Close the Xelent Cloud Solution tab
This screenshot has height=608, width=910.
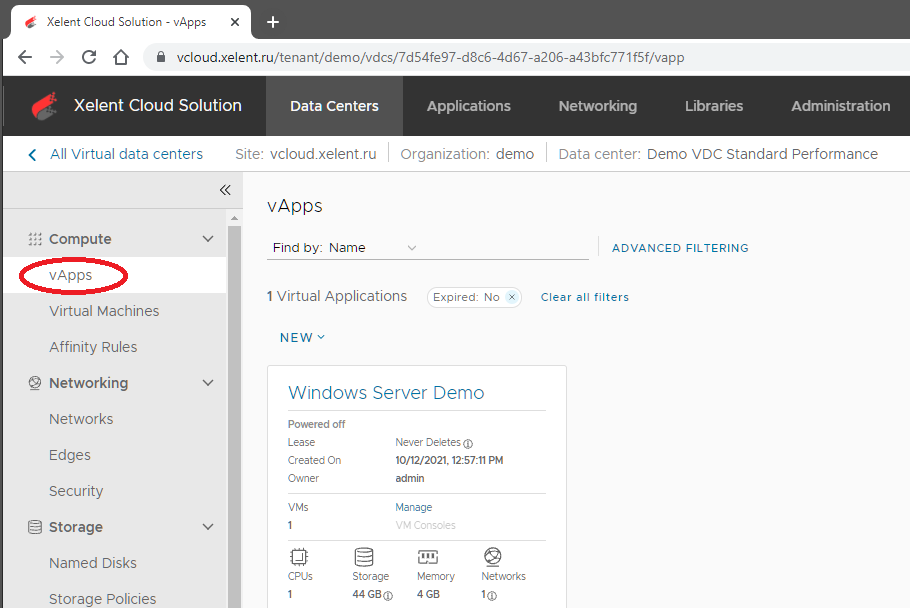[234, 22]
